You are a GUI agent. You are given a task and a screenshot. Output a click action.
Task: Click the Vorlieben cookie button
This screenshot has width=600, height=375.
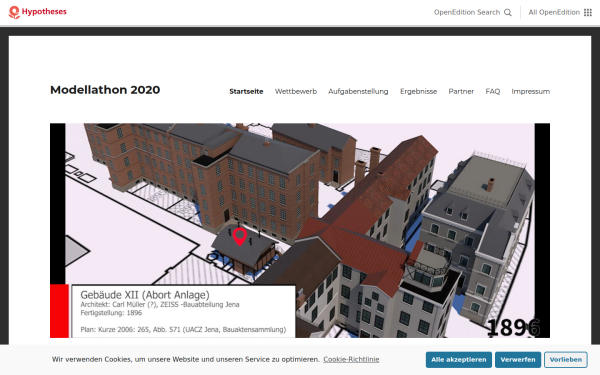pos(566,360)
